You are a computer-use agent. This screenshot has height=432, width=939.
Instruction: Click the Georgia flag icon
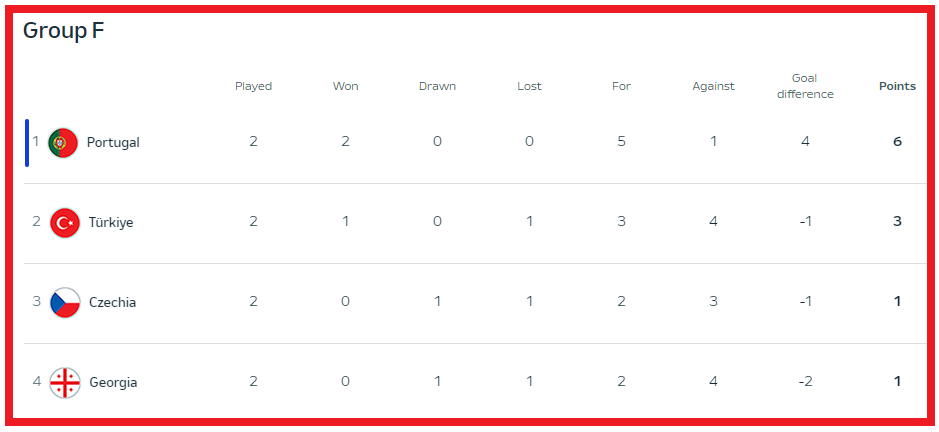point(65,382)
